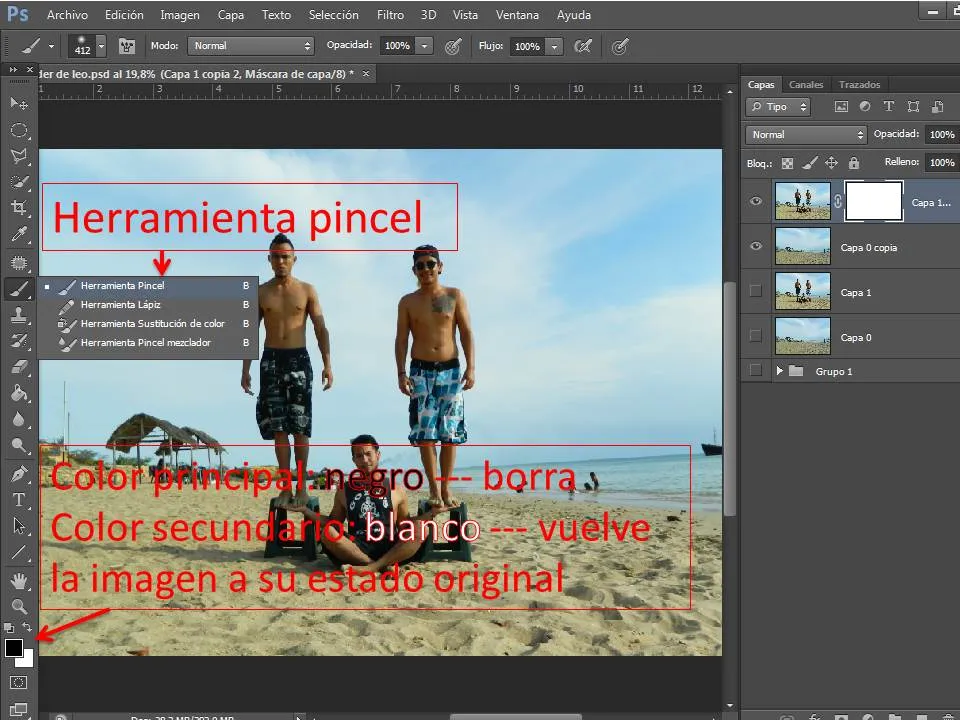Screen dimensions: 960x720
Task: Select the Quick Selection tool
Action: click(x=19, y=182)
